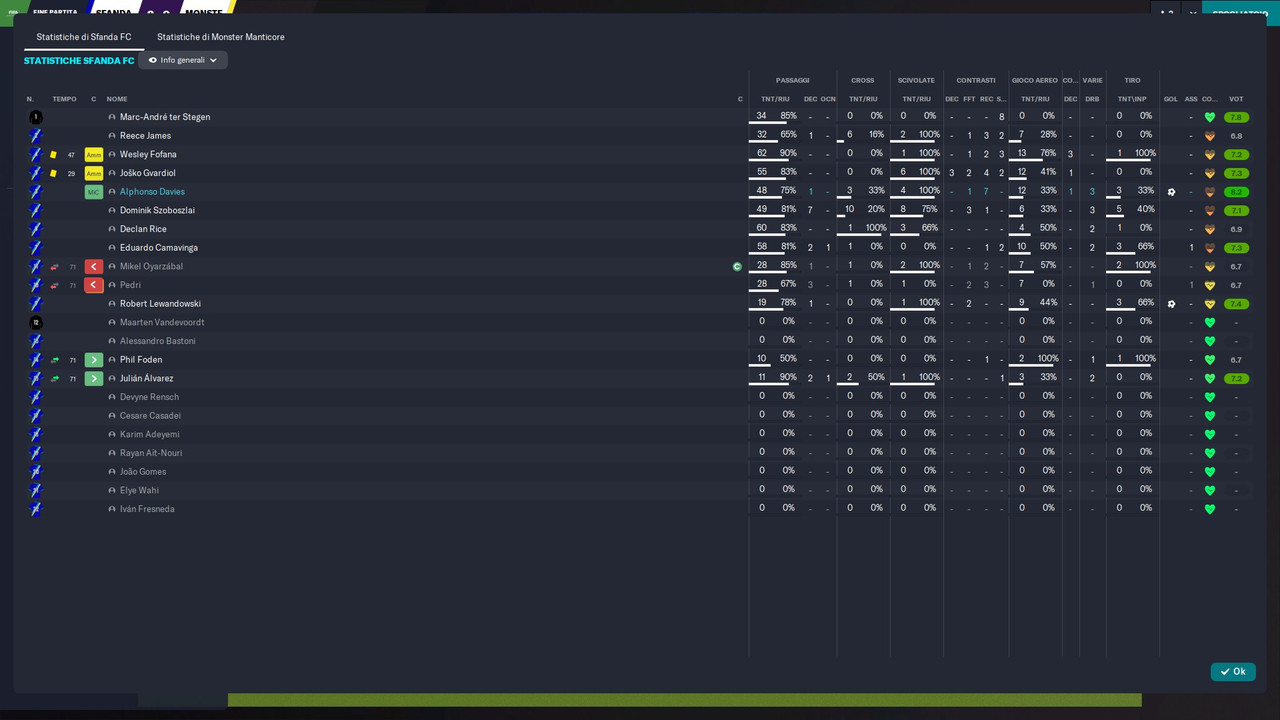Click Devyne Rensch's name row
Image resolution: width=1280 pixels, height=720 pixels.
click(x=149, y=397)
